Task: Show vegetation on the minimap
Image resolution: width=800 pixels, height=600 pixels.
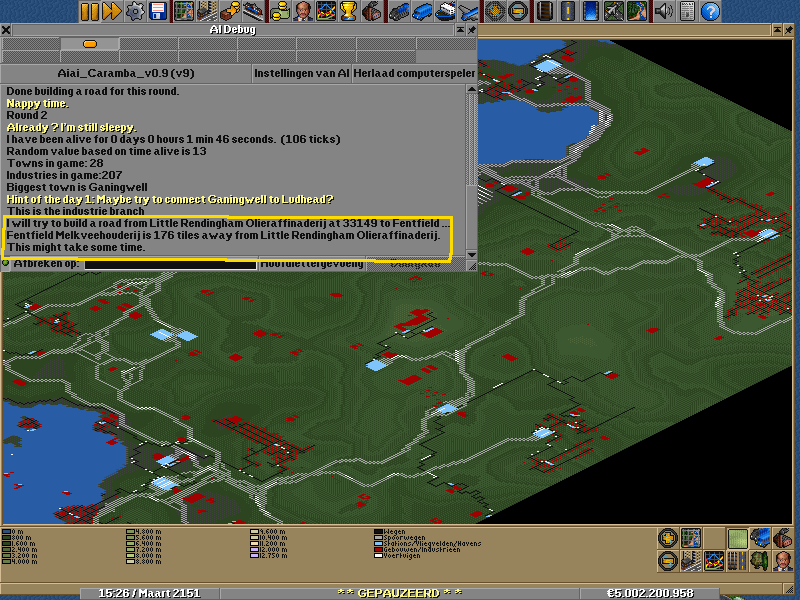Action: pyautogui.click(x=760, y=561)
